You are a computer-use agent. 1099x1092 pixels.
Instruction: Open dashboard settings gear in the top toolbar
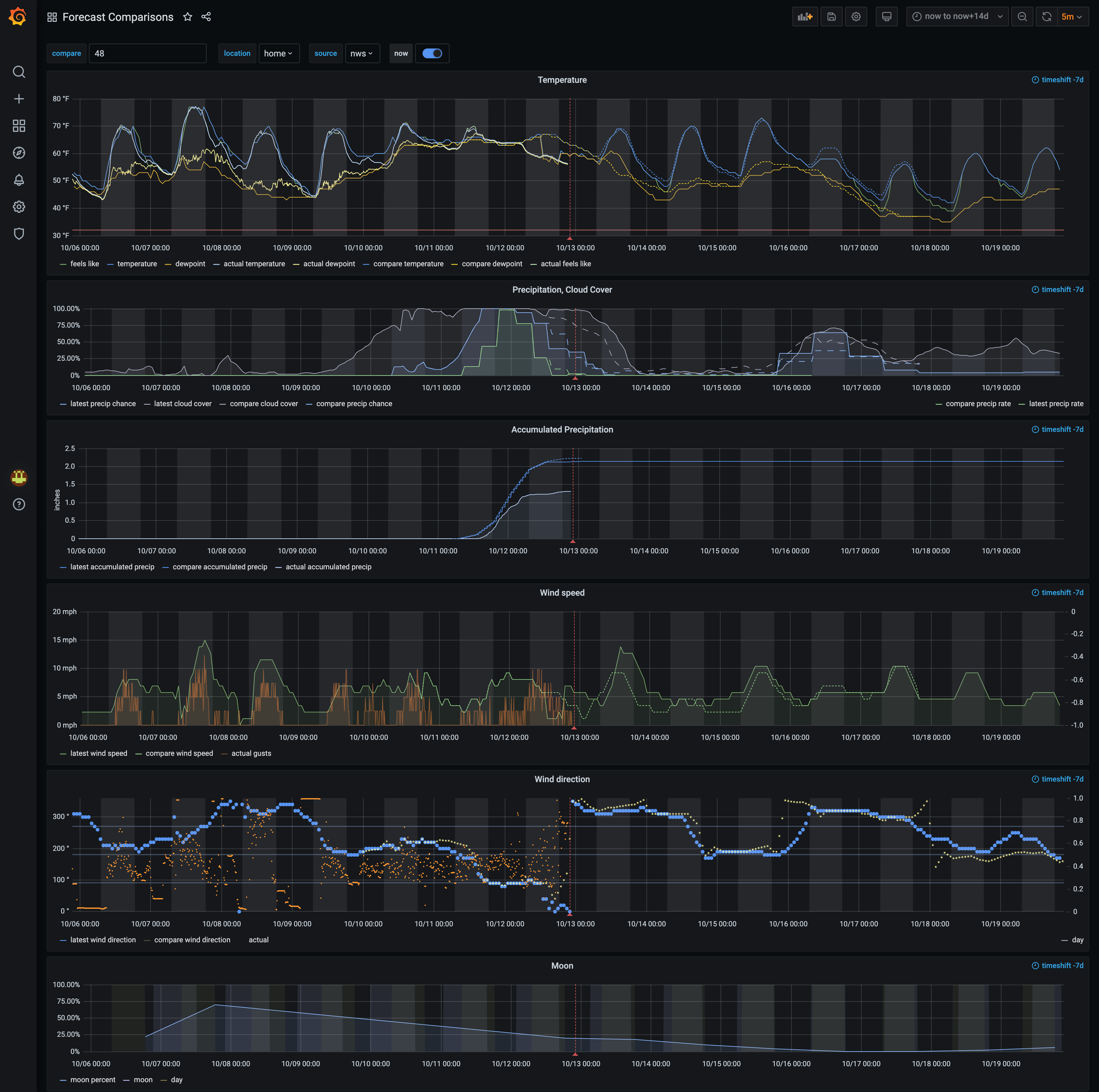(x=856, y=17)
